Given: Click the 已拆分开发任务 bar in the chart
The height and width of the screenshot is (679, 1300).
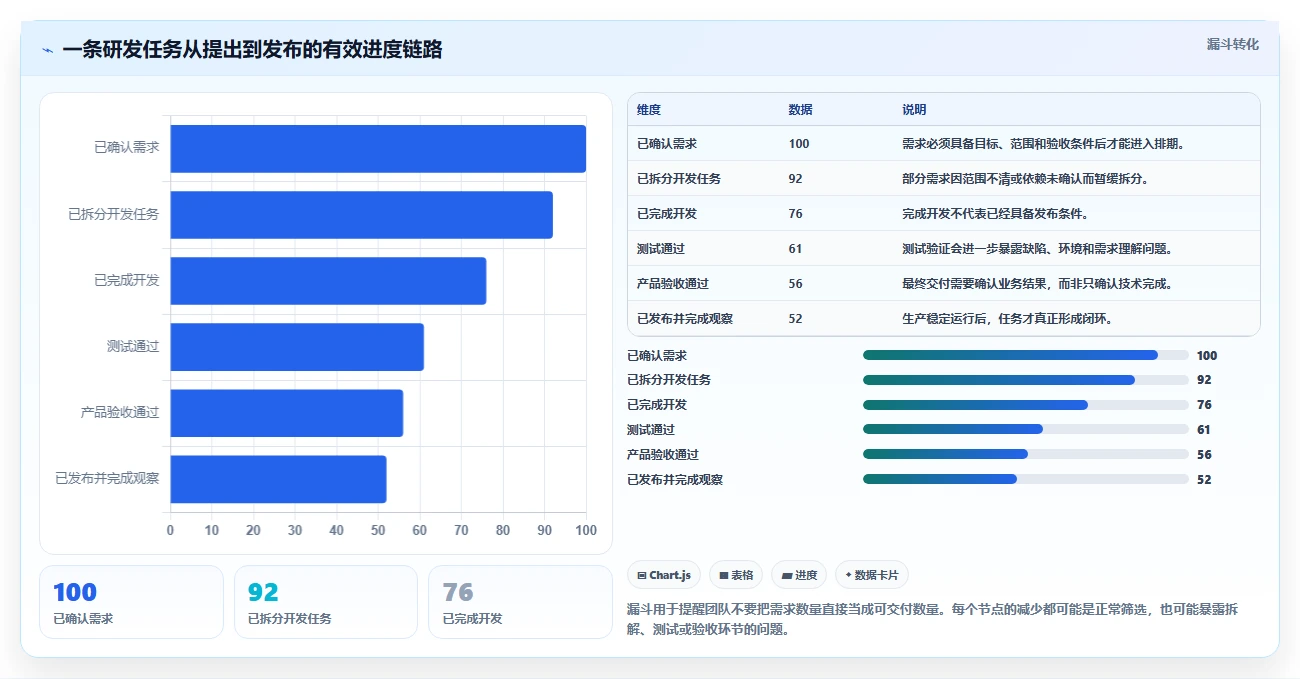Looking at the screenshot, I should coord(362,215).
